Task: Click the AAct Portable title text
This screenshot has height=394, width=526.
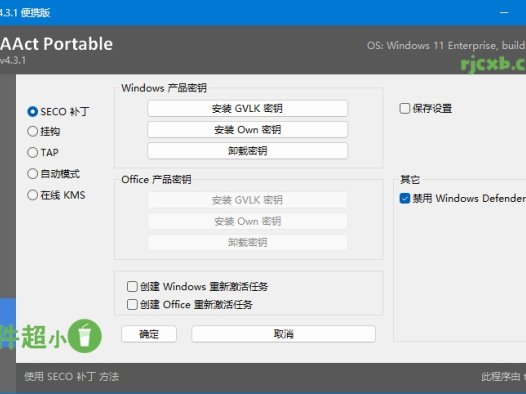Action: [x=56, y=44]
